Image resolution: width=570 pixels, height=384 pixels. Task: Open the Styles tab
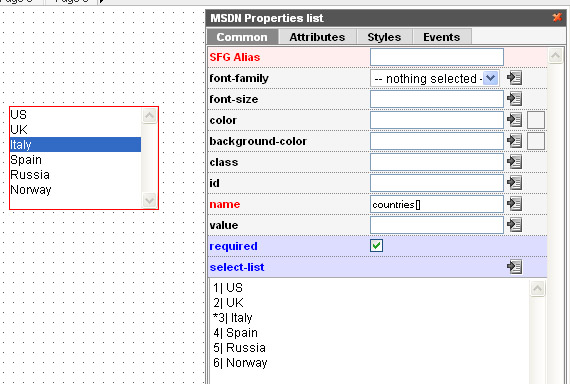384,37
